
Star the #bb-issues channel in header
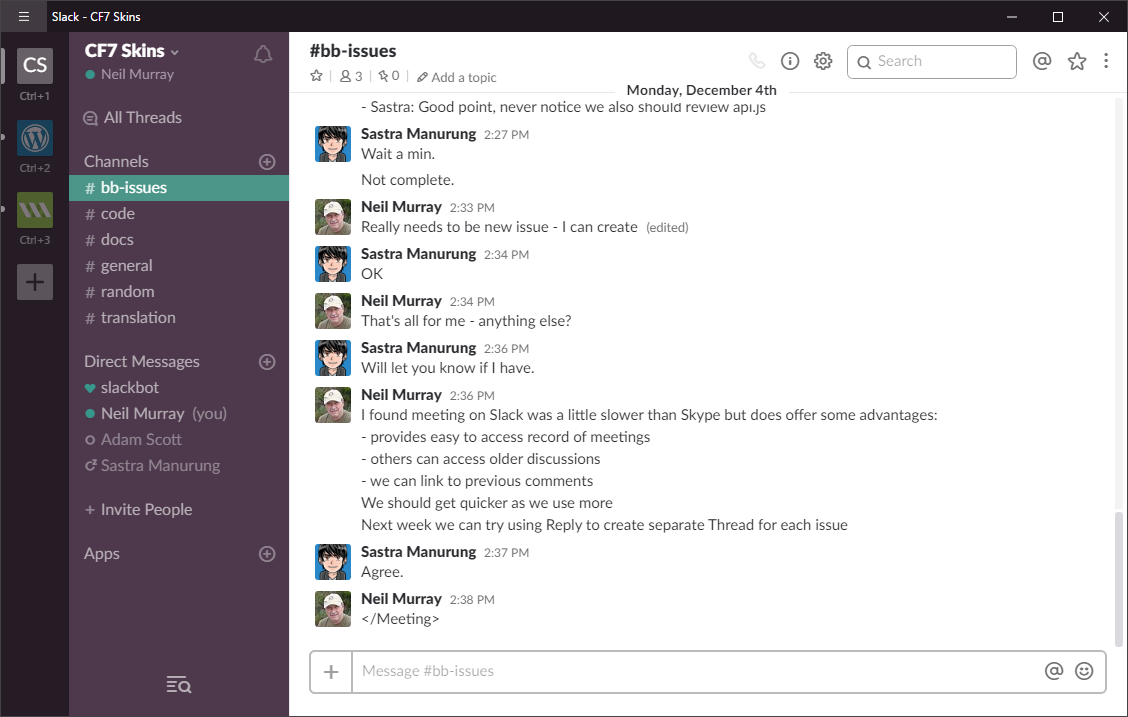point(317,76)
